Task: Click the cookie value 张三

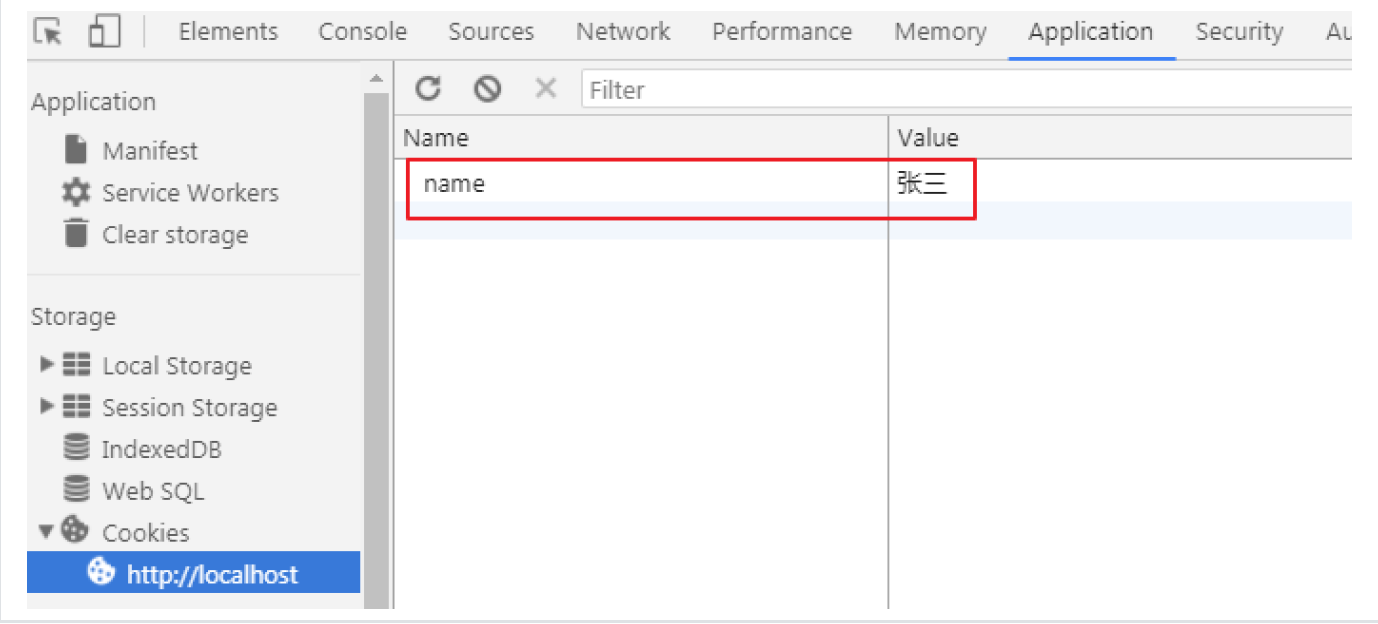Action: [x=921, y=183]
